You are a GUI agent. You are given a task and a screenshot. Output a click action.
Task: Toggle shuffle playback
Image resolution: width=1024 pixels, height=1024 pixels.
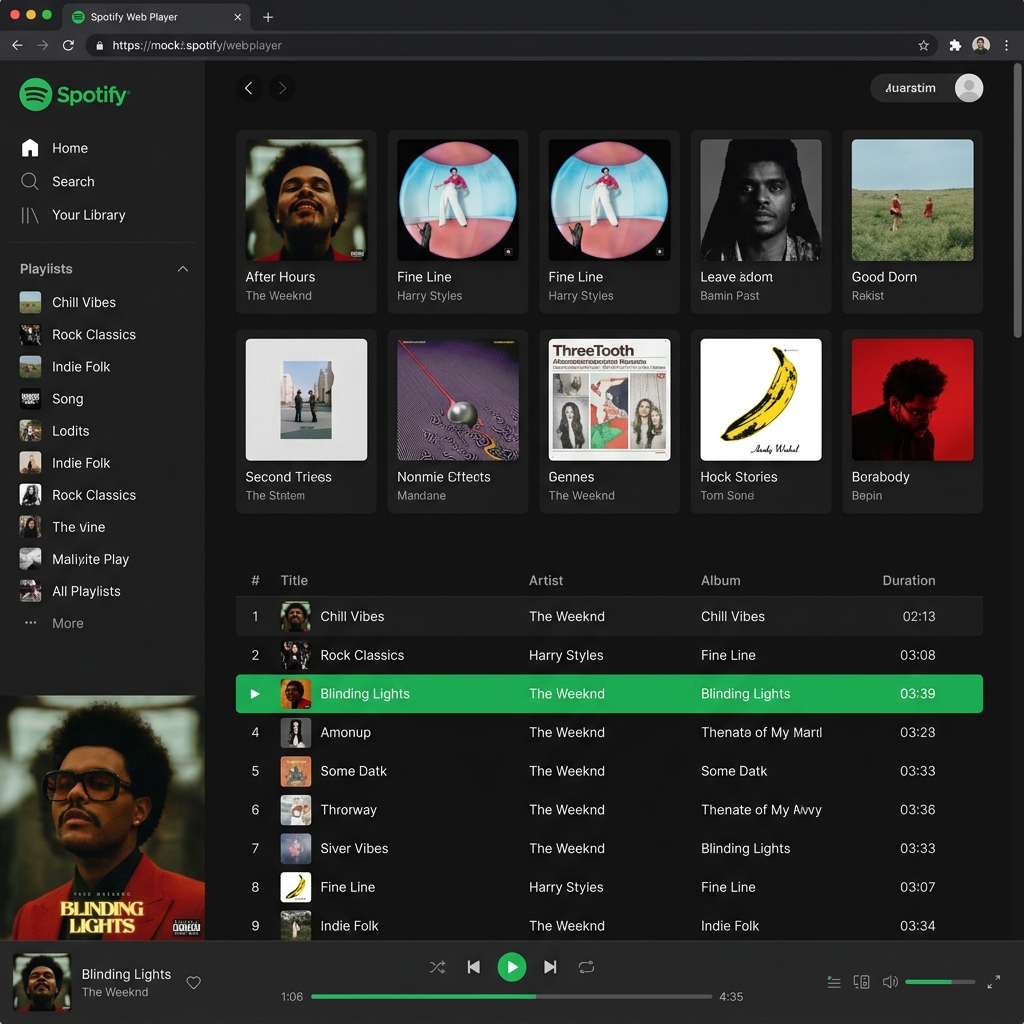(438, 967)
